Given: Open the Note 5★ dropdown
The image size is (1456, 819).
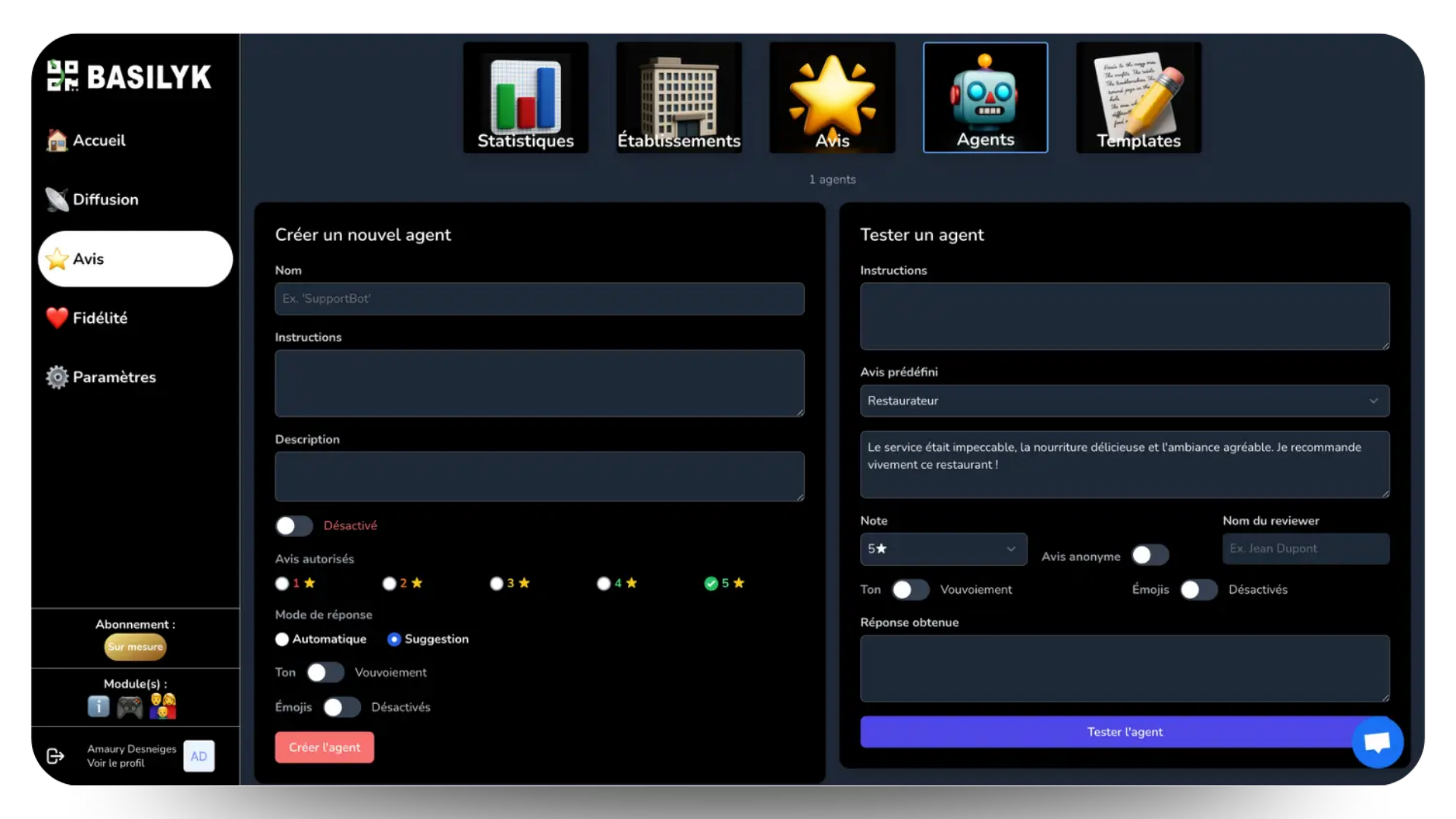Looking at the screenshot, I should point(943,549).
